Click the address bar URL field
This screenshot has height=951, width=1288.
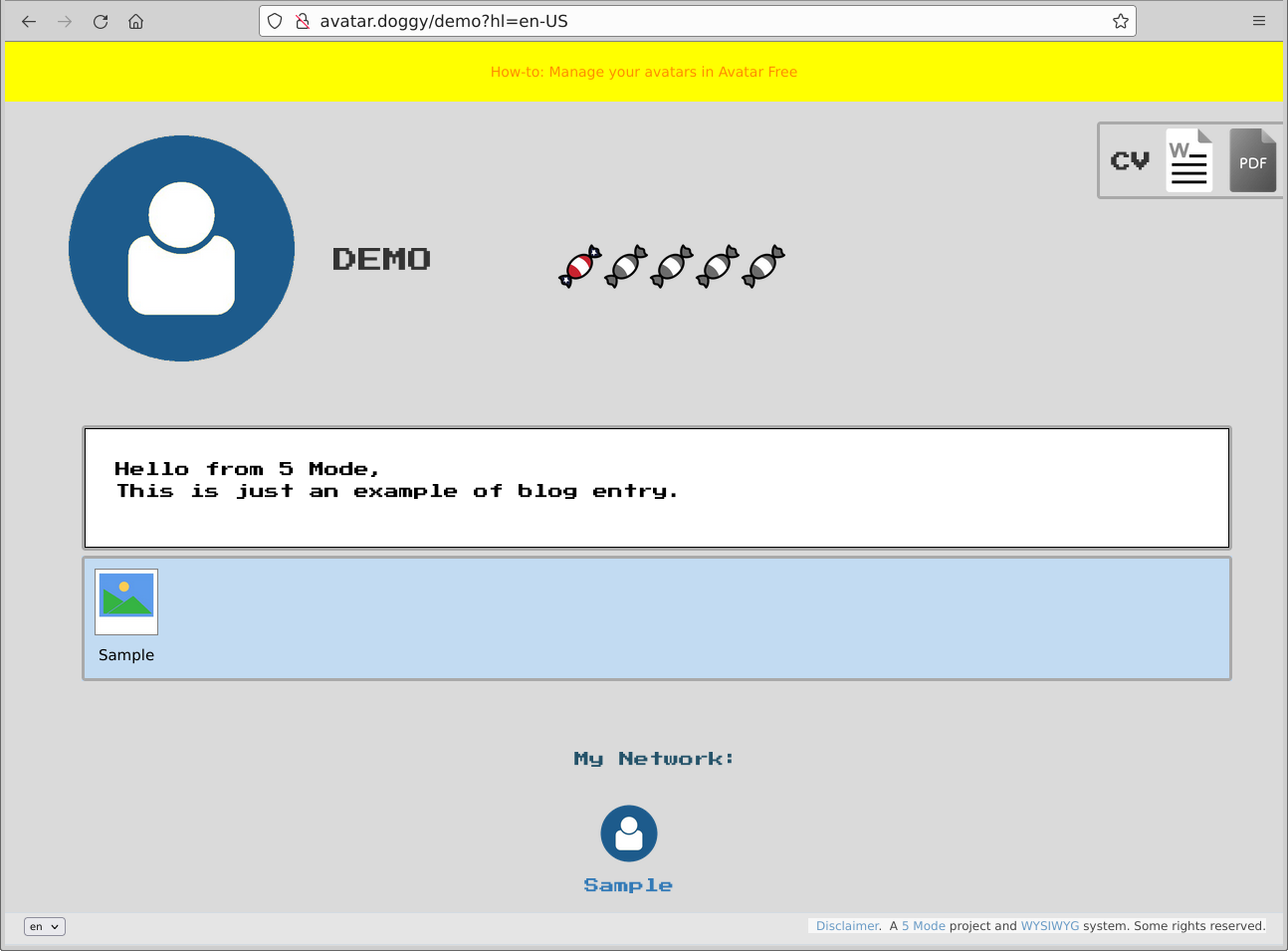click(697, 21)
